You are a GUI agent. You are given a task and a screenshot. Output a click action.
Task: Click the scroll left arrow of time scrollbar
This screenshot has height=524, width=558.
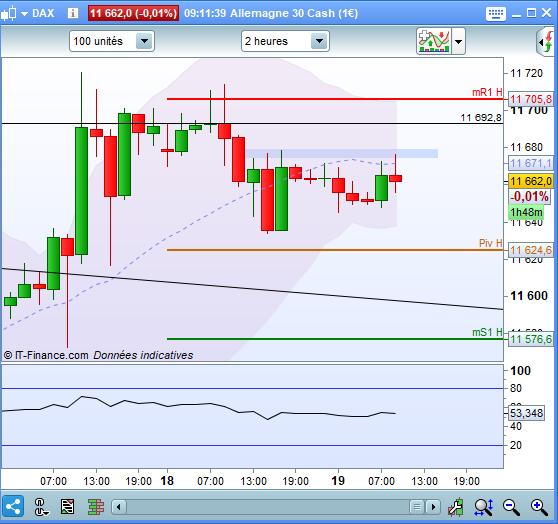click(x=119, y=507)
